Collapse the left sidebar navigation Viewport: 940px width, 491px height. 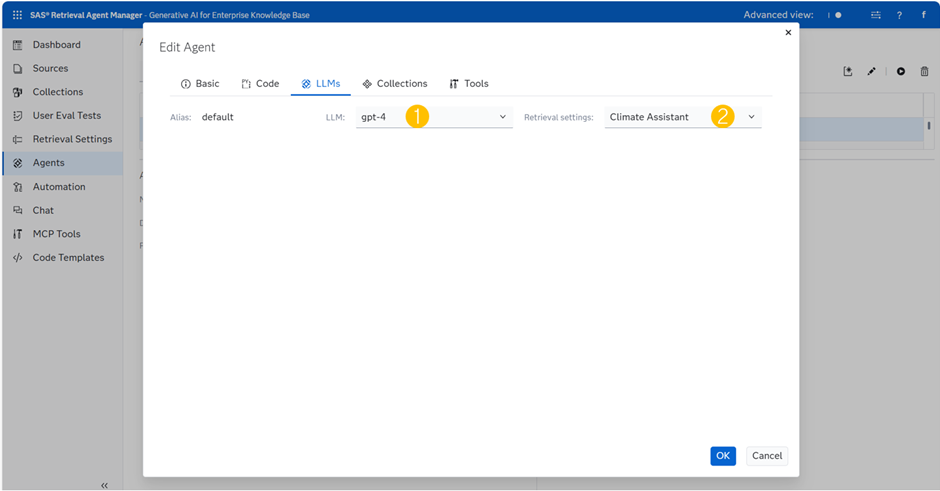(104, 485)
